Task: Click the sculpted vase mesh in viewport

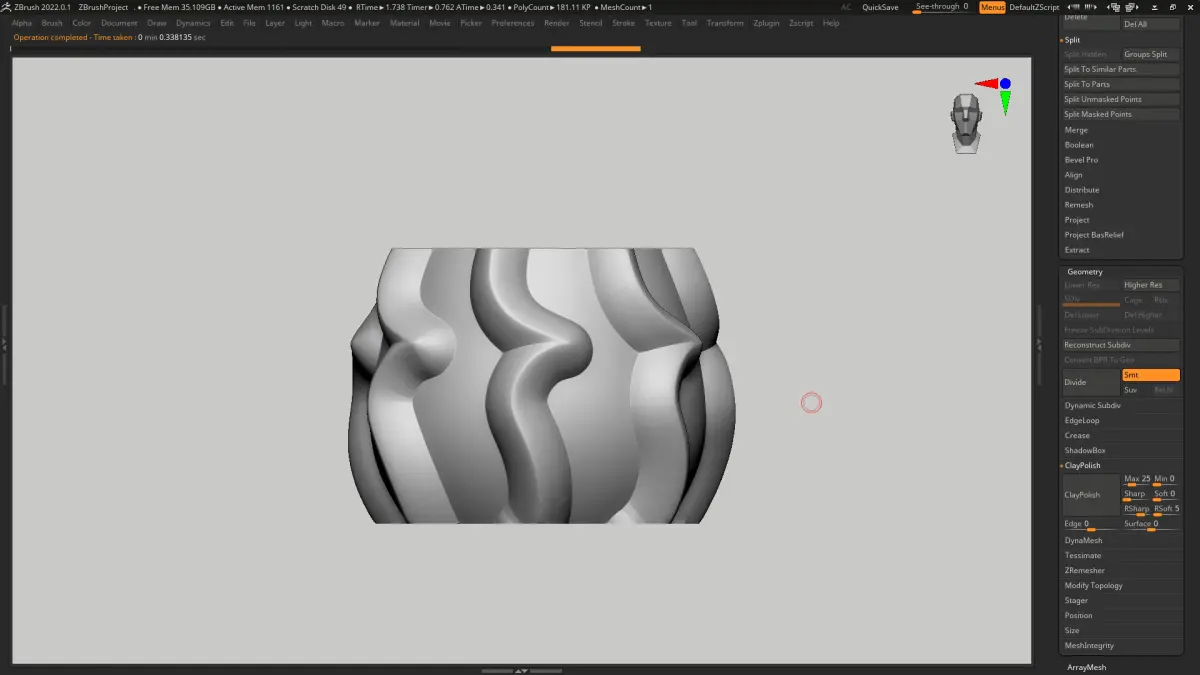Action: (543, 385)
